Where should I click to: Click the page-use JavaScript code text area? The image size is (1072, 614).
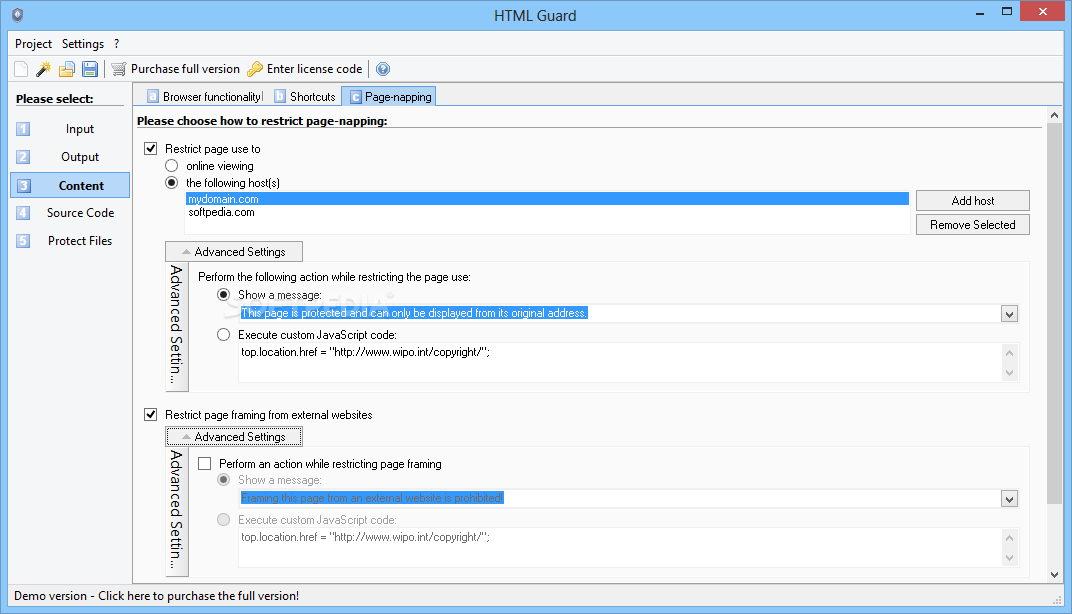point(619,362)
